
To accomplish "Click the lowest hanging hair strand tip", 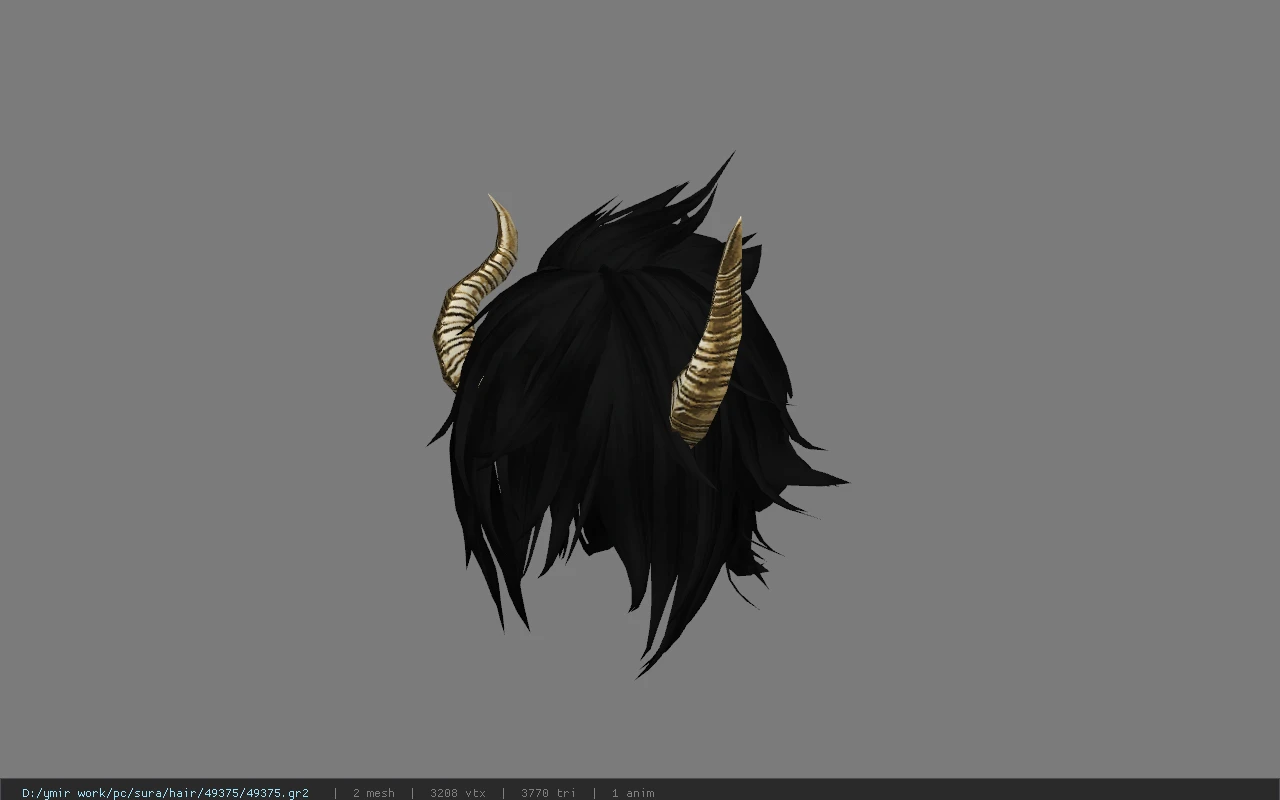I will pyautogui.click(x=641, y=674).
